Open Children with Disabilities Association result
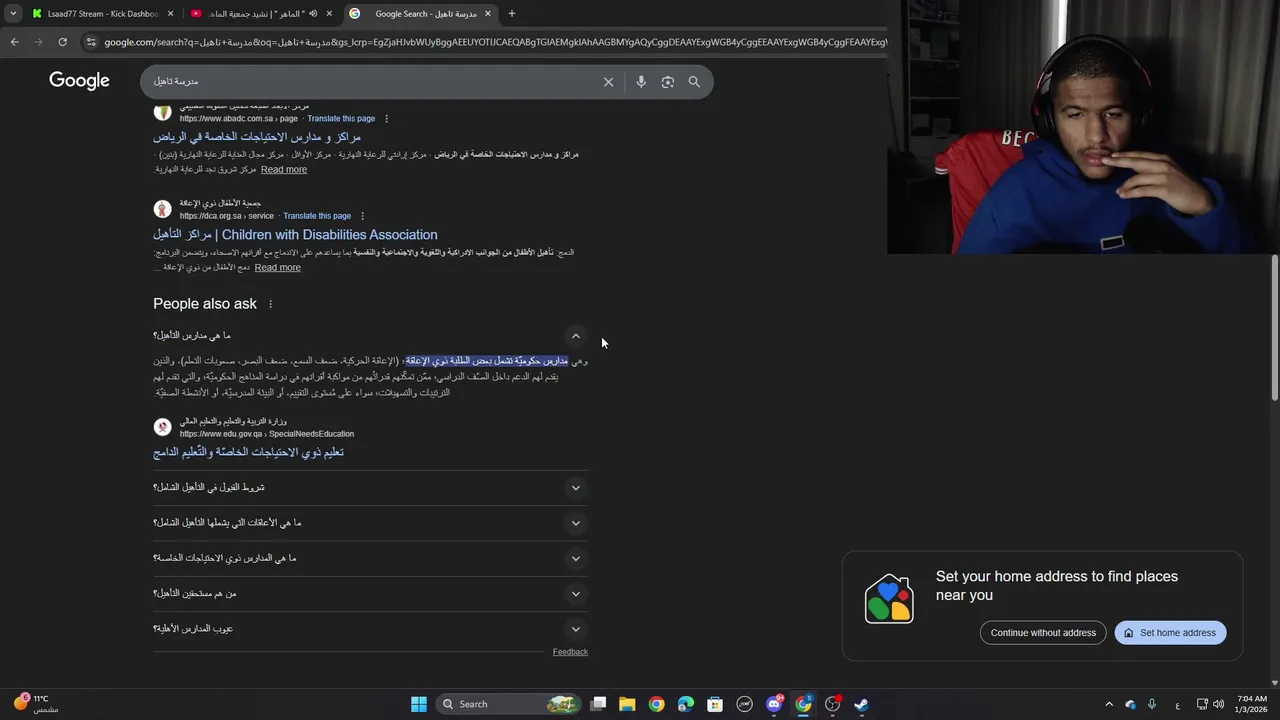1280x720 pixels. tap(295, 235)
